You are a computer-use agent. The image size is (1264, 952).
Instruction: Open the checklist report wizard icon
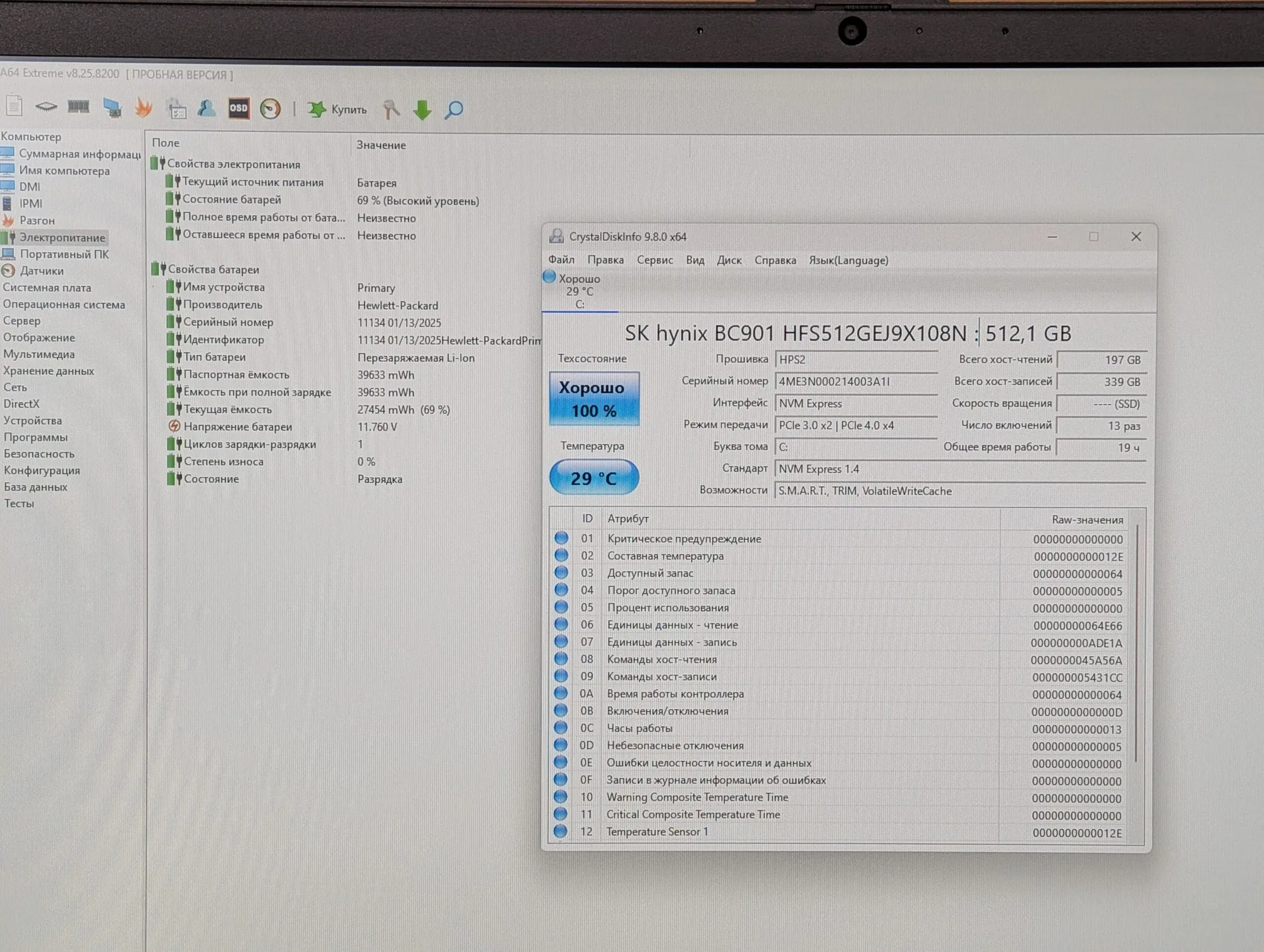176,109
